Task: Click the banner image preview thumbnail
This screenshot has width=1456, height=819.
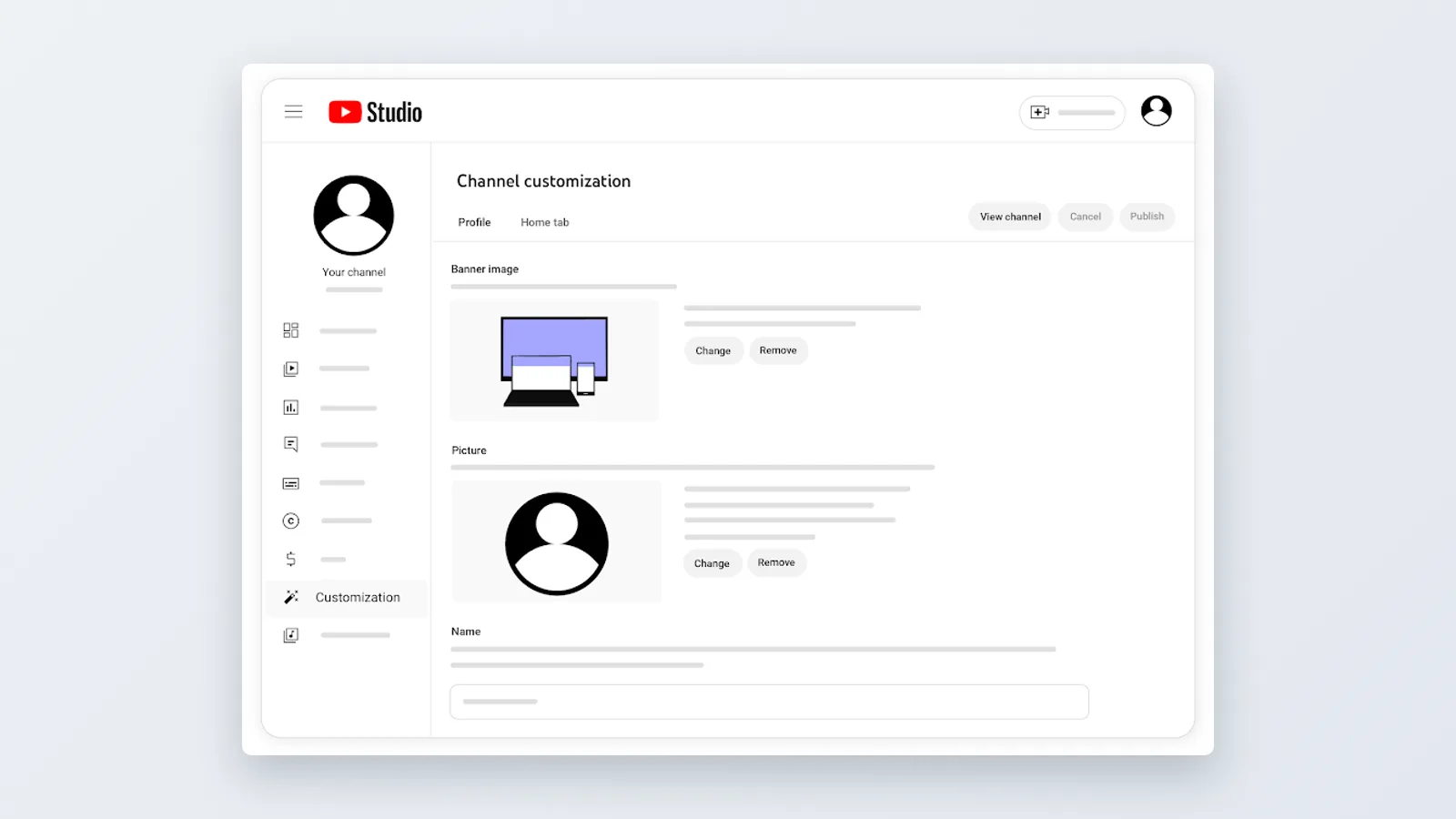Action: coord(554,360)
